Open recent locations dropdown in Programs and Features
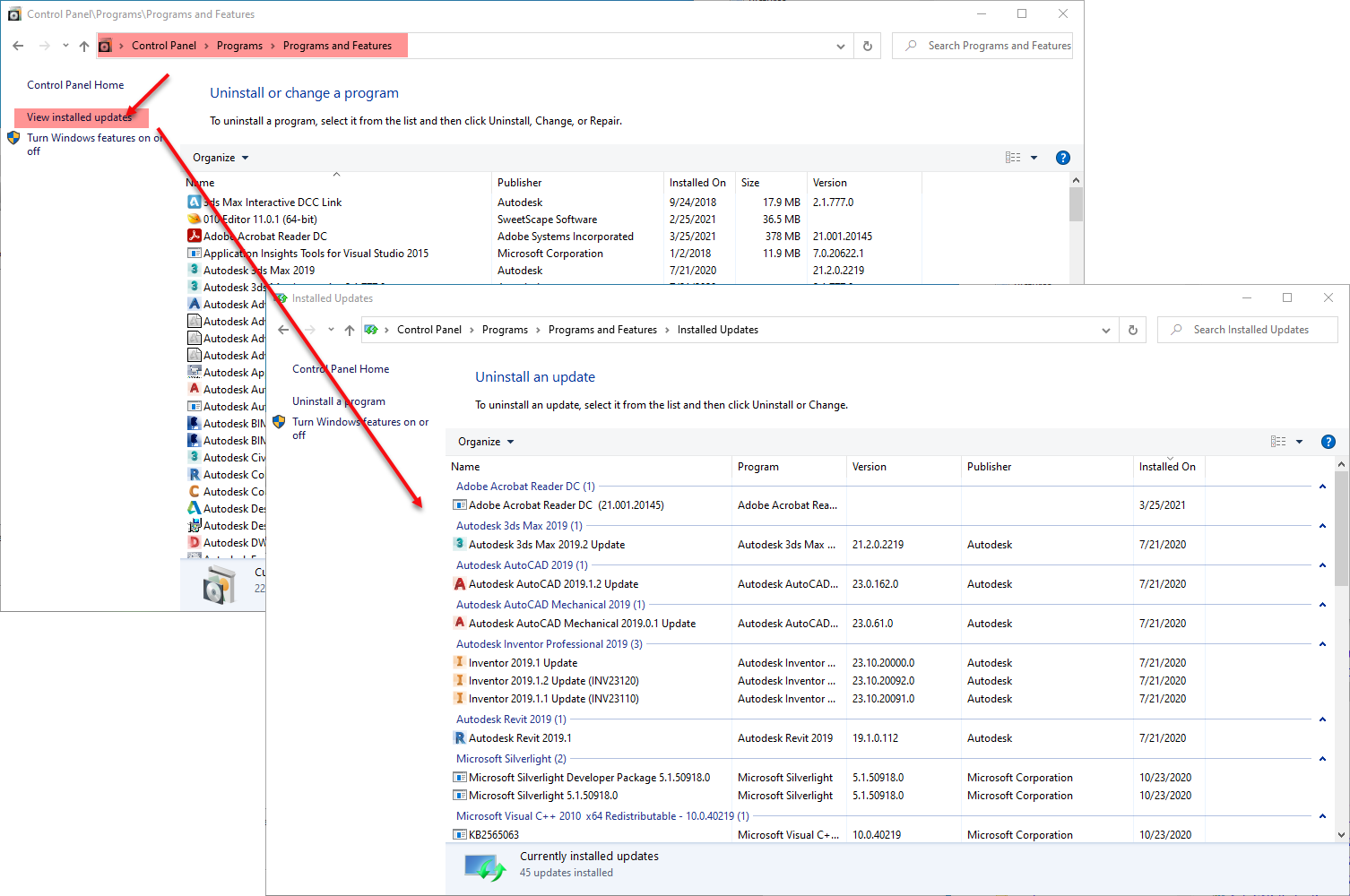The image size is (1350, 896). pos(65,46)
